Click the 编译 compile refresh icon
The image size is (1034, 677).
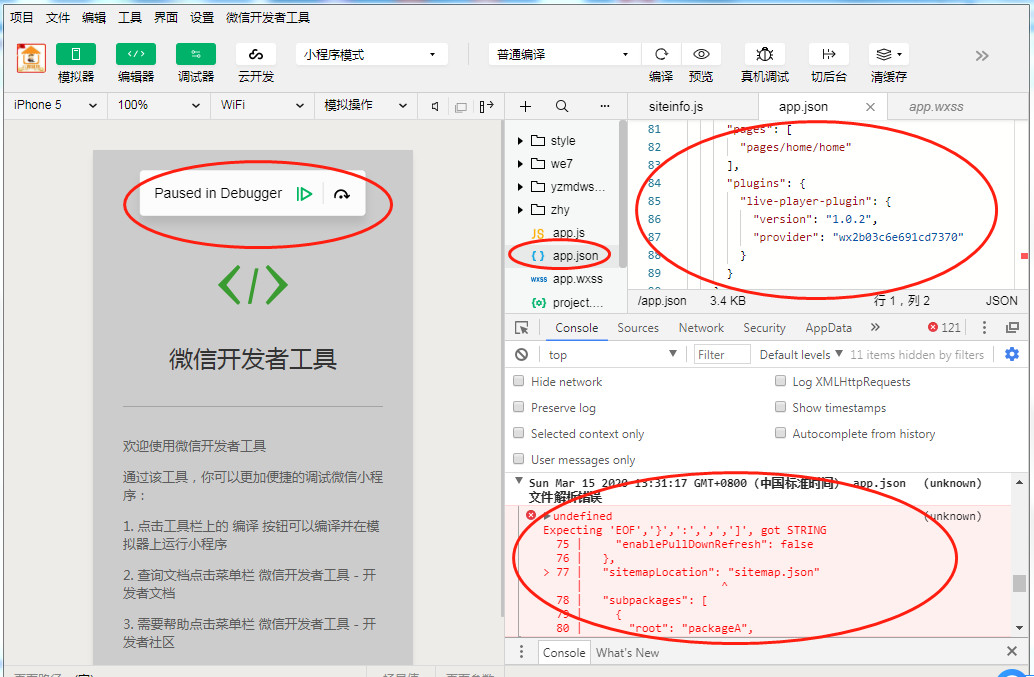click(661, 54)
